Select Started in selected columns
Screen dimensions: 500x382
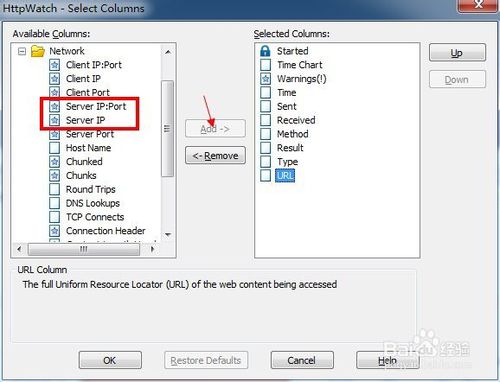pyautogui.click(x=293, y=51)
